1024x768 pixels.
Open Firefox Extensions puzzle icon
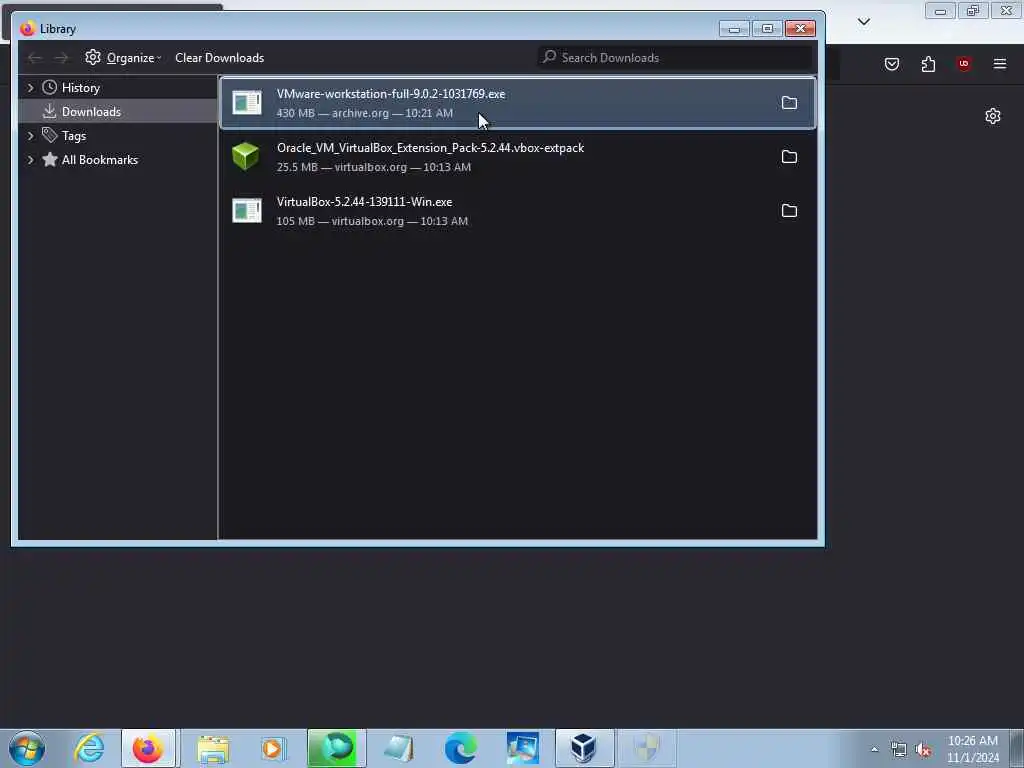(x=928, y=64)
